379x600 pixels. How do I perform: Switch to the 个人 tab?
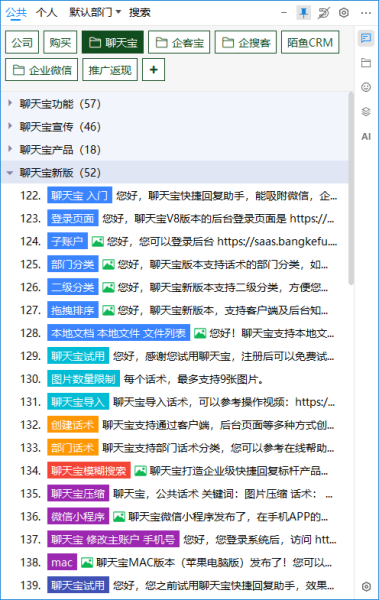click(46, 12)
